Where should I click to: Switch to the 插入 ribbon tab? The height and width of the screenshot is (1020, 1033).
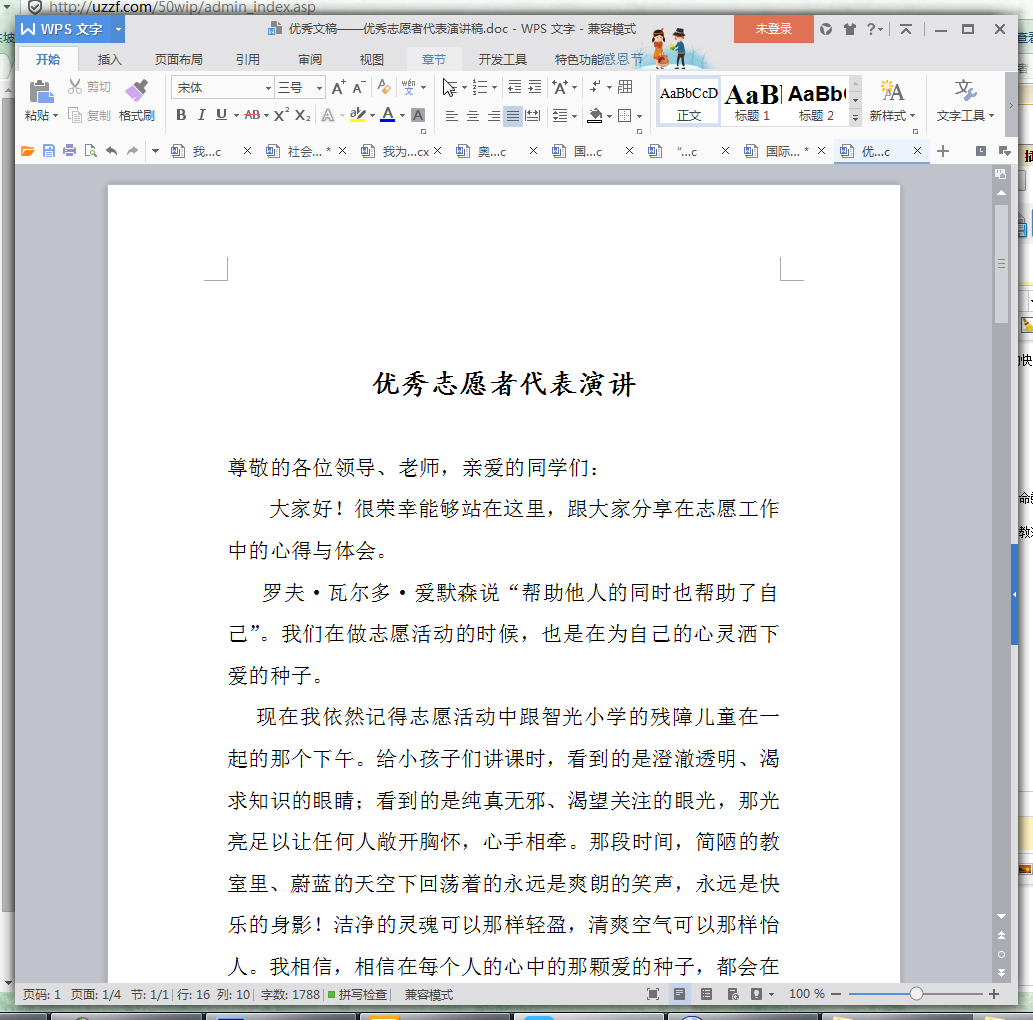109,60
